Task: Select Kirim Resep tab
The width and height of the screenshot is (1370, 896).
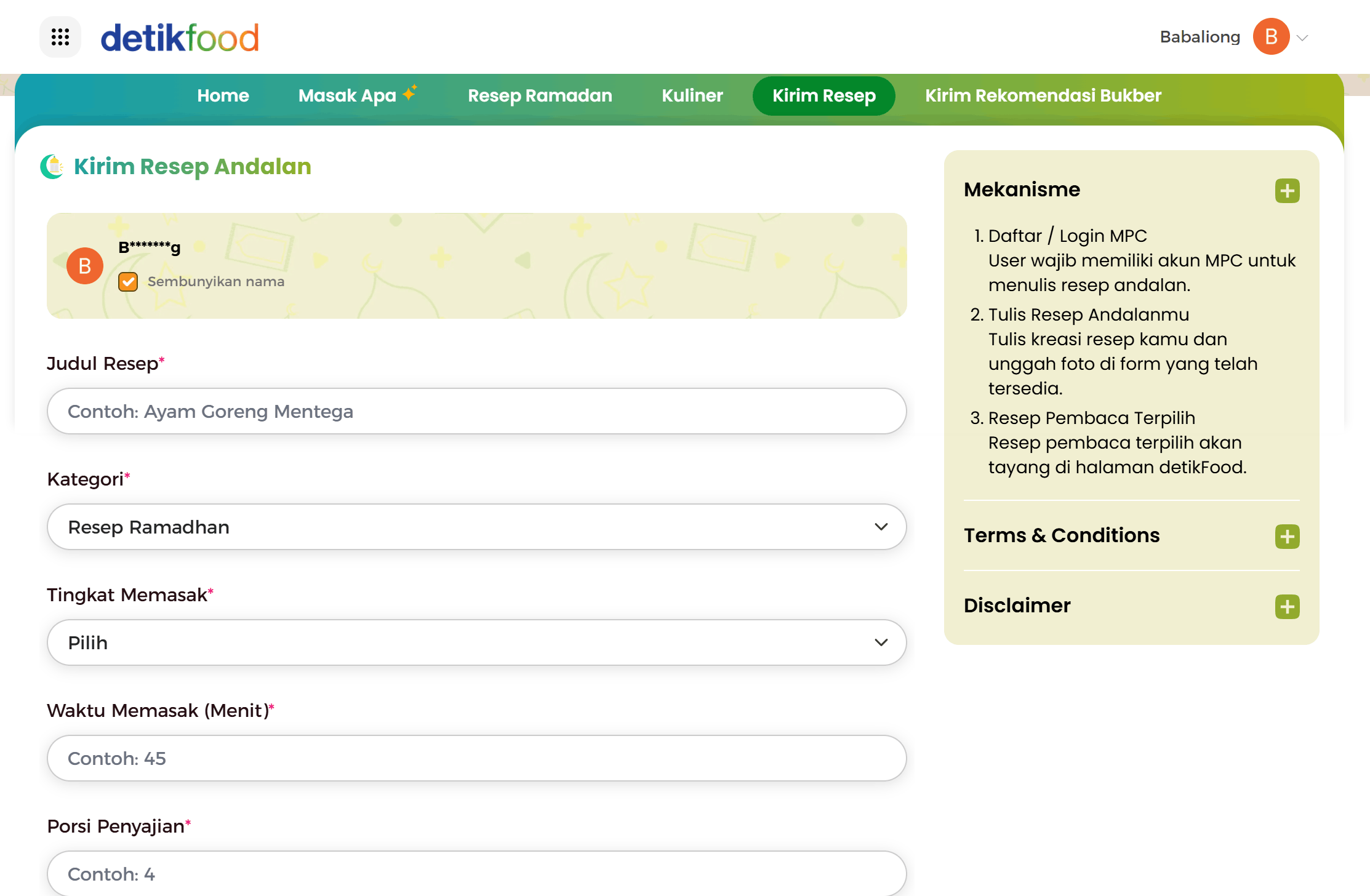Action: pyautogui.click(x=823, y=95)
